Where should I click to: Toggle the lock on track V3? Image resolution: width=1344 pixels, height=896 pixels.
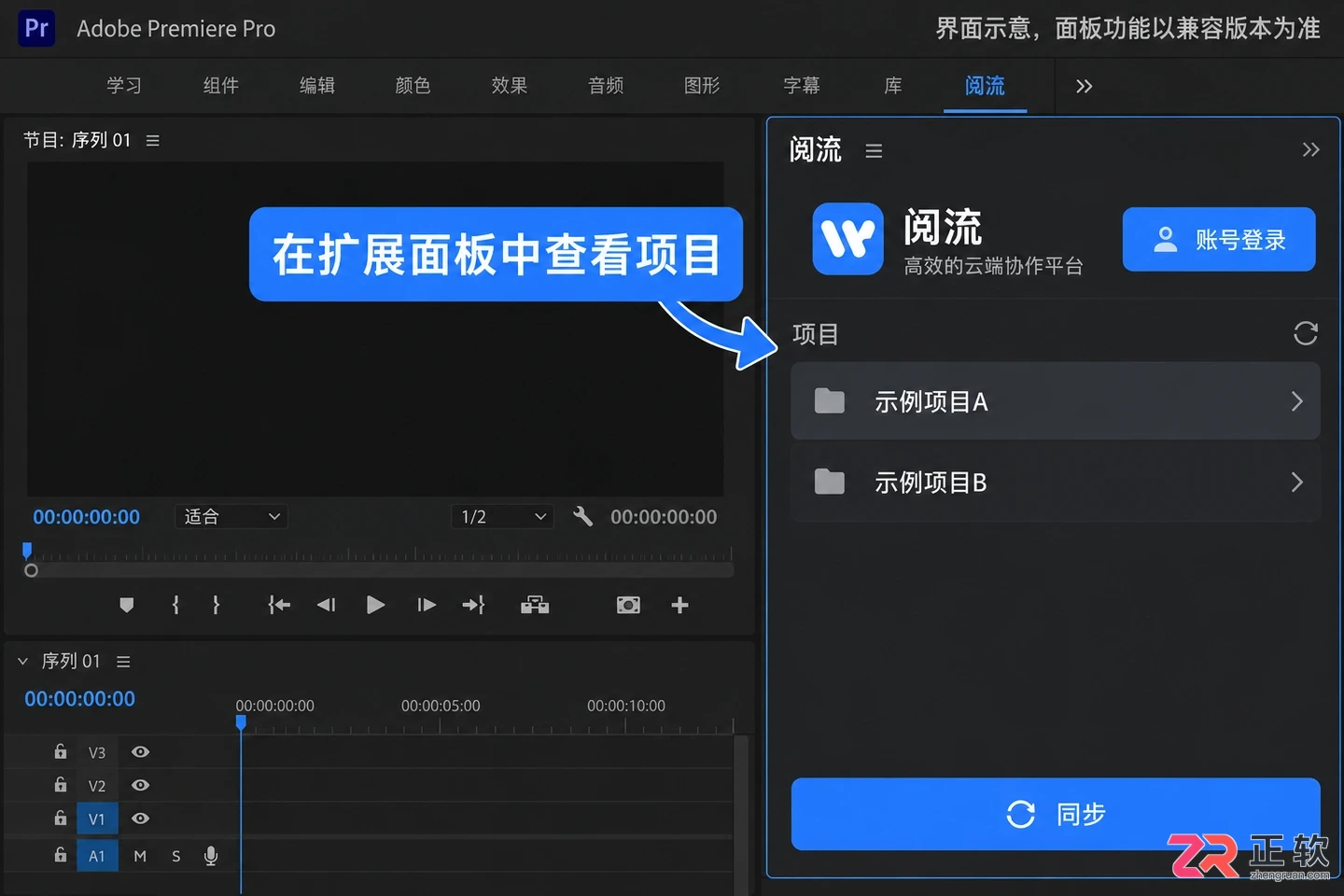click(61, 751)
